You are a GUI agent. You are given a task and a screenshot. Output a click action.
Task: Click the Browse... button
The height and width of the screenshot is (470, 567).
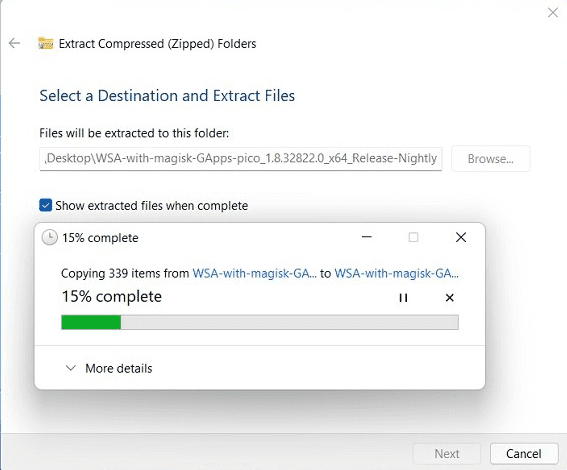(x=490, y=158)
